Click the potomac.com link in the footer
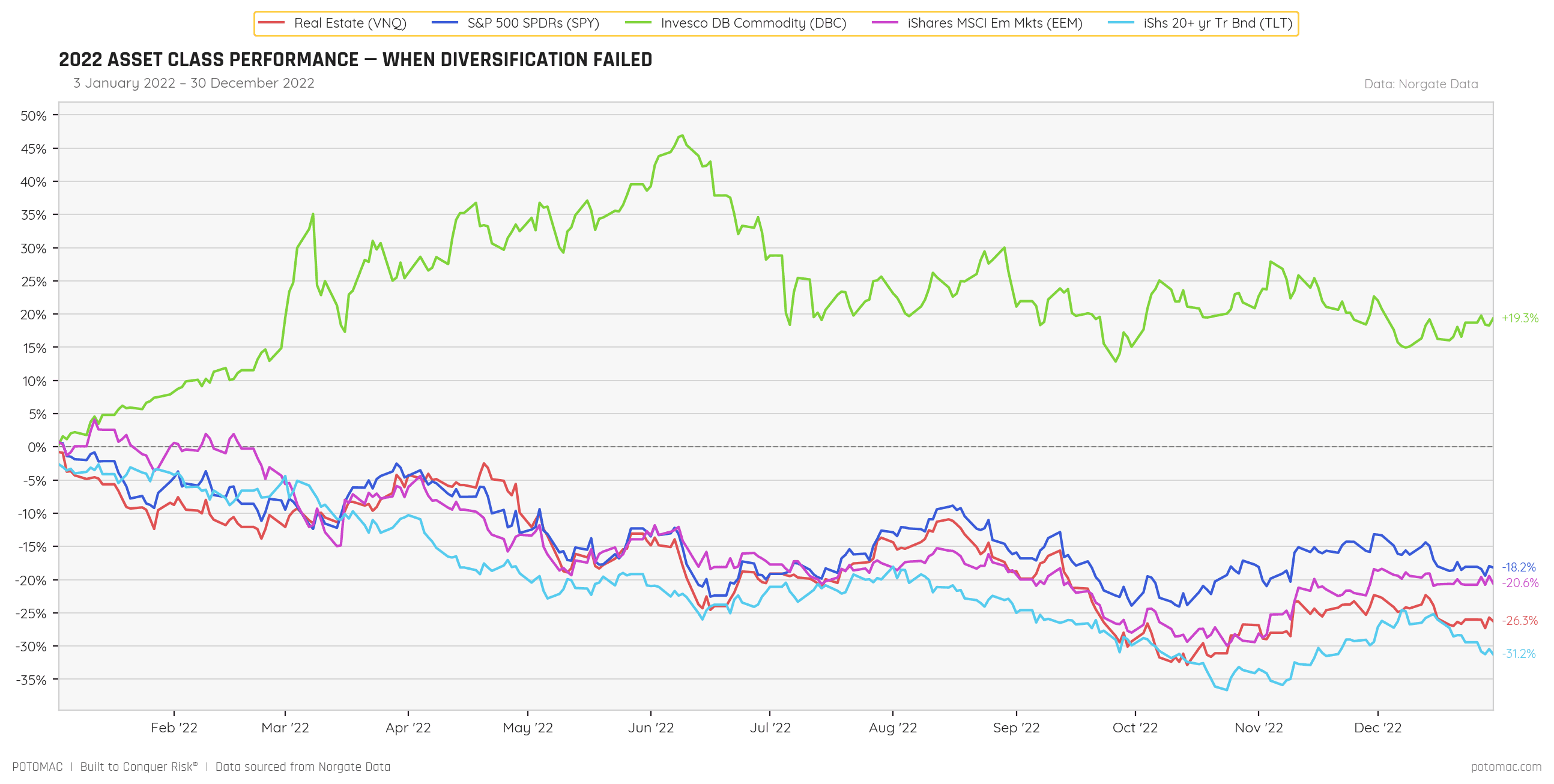Image resolution: width=1554 pixels, height=784 pixels. click(1505, 767)
